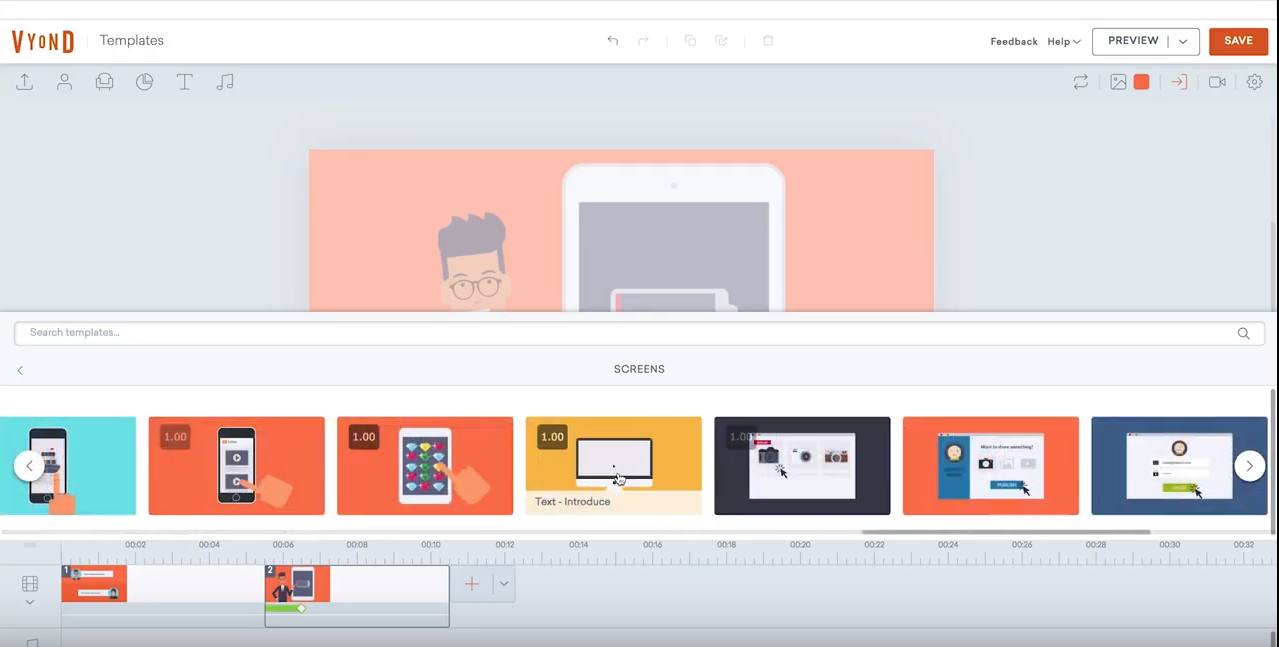
Task: Open the Props library armchair icon
Action: tap(104, 82)
